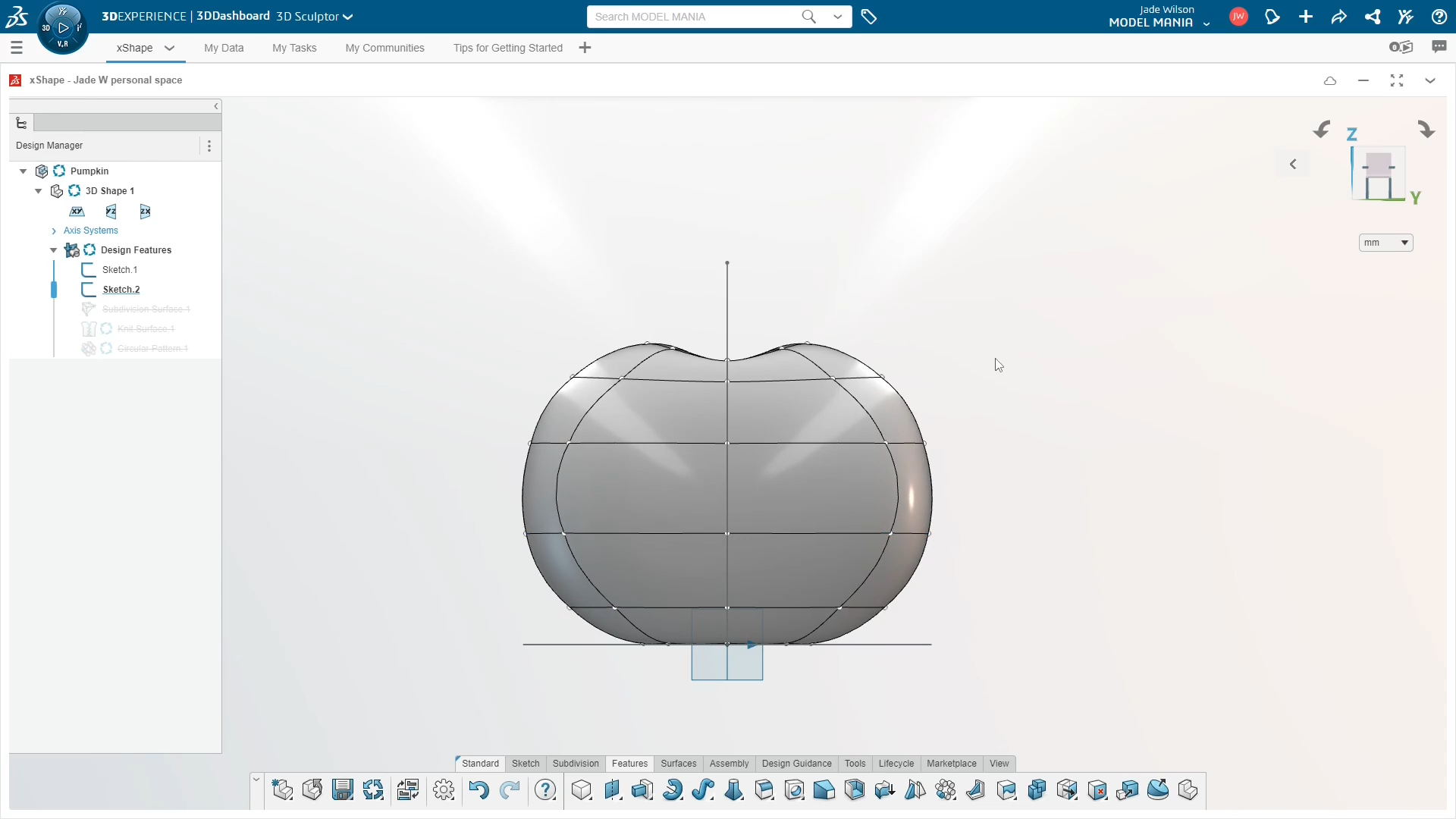Open the mm units dropdown
Screen dimensions: 1456x819
coord(1385,243)
